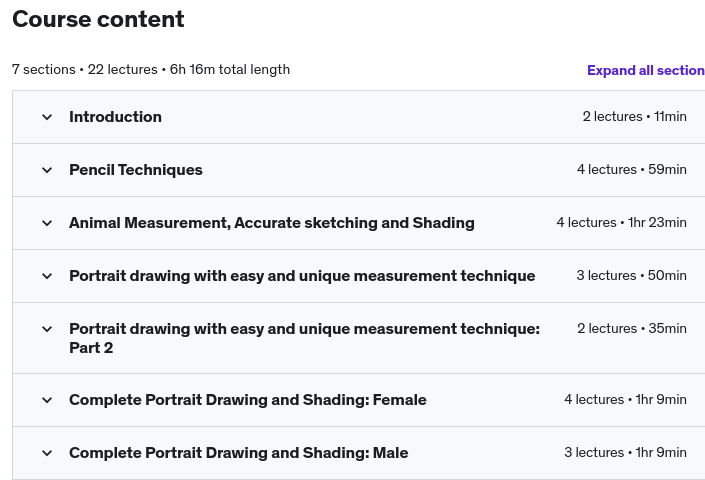The height and width of the screenshot is (480, 705).
Task: Click '2 lectures • 35min' text
Action: pyautogui.click(x=632, y=329)
